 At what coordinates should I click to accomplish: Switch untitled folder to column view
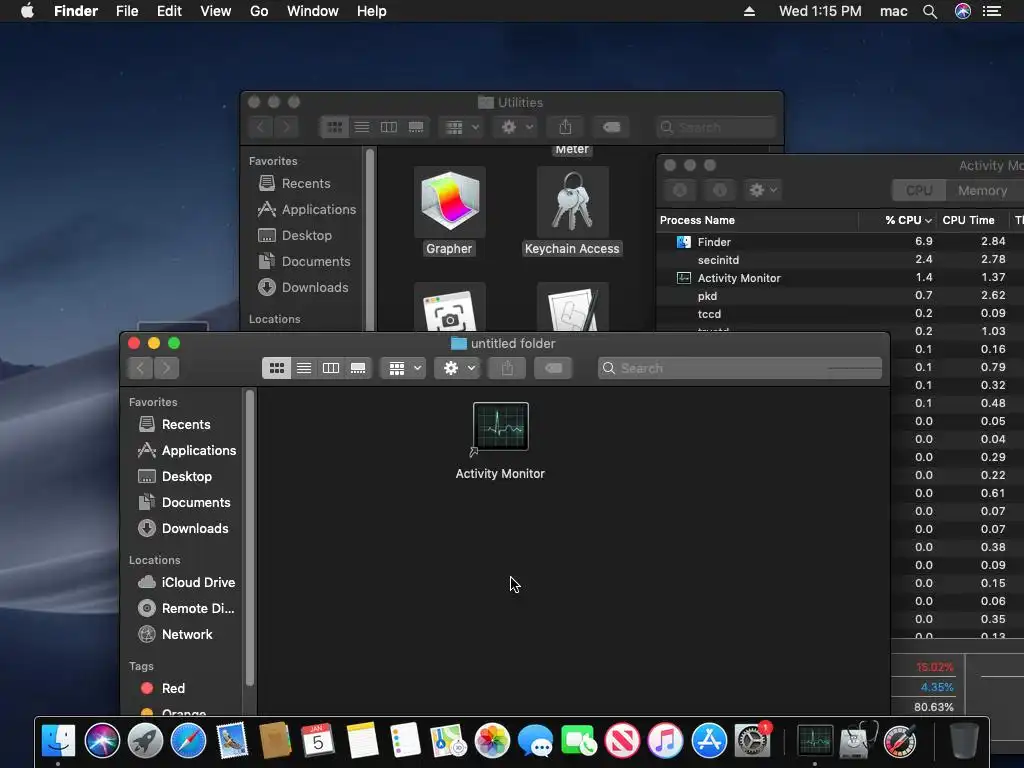pos(331,368)
